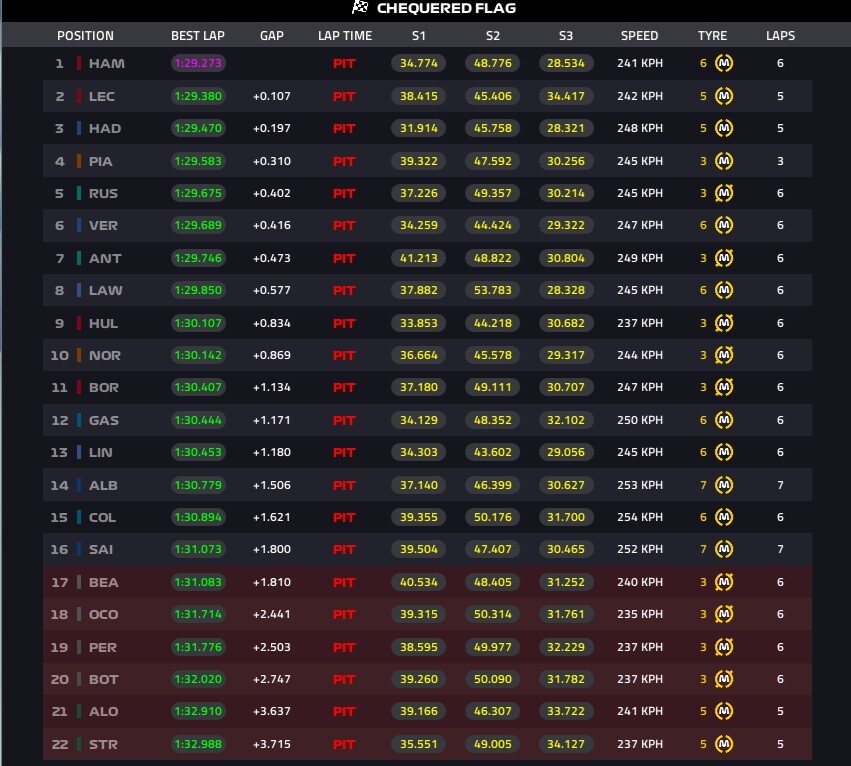Click COL's top speed 254 KPH

(640, 517)
